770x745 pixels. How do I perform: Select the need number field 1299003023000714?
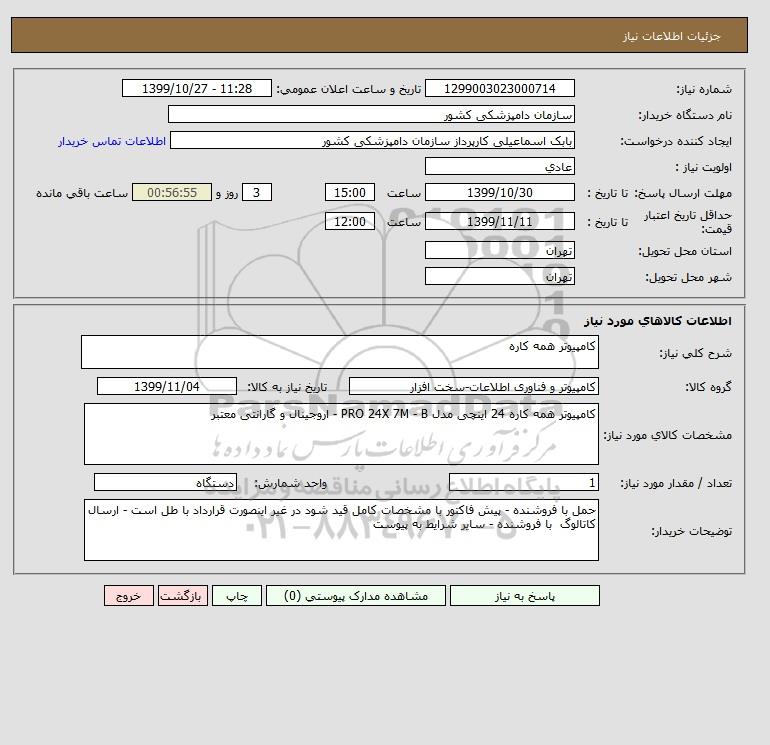pos(499,88)
